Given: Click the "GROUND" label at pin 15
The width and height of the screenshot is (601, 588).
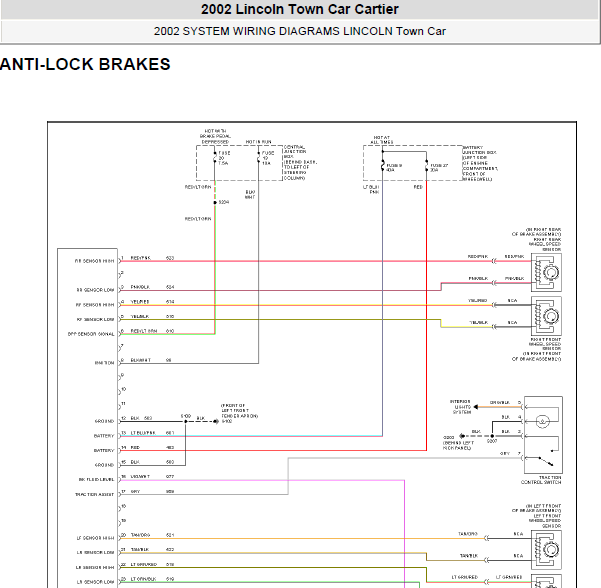Looking at the screenshot, I should [x=104, y=465].
